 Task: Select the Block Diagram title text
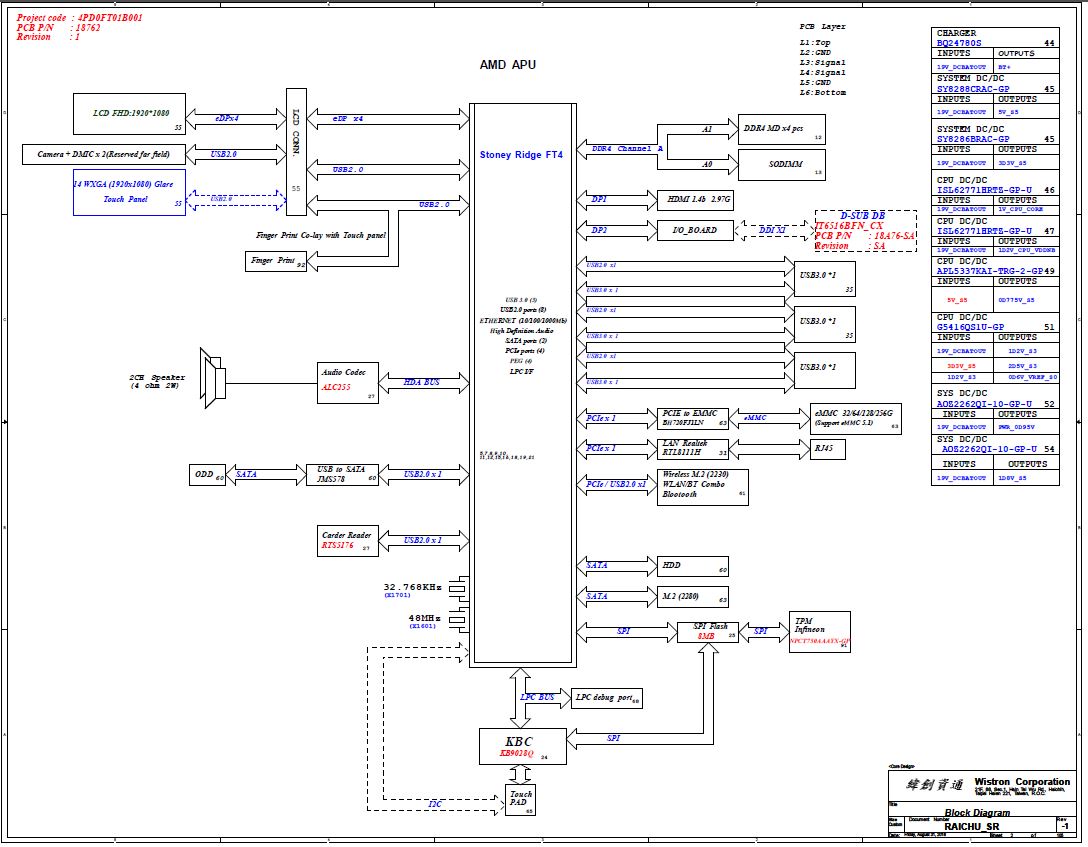(977, 812)
